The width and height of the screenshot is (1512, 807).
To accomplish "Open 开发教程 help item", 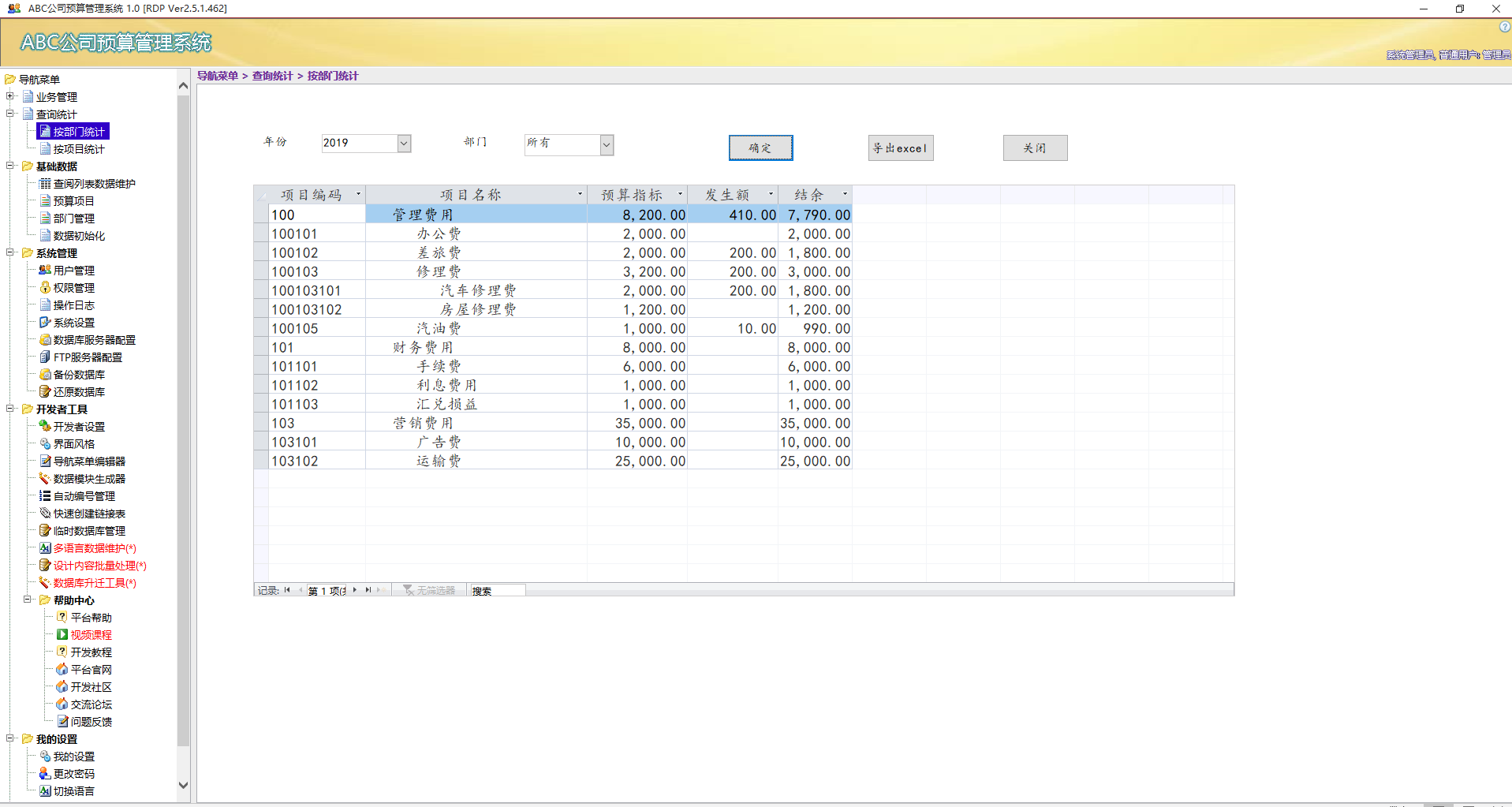I will point(91,652).
